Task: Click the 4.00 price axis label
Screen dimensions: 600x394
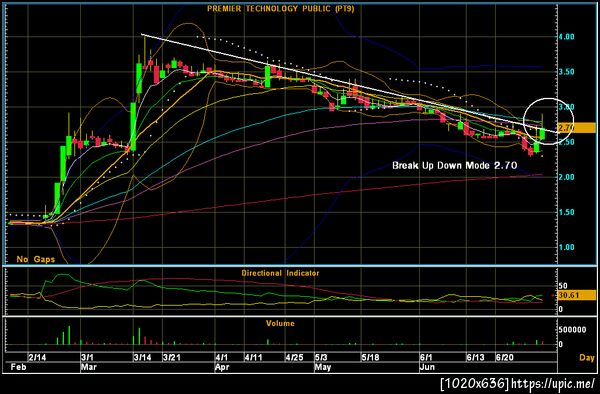Action: [566, 37]
